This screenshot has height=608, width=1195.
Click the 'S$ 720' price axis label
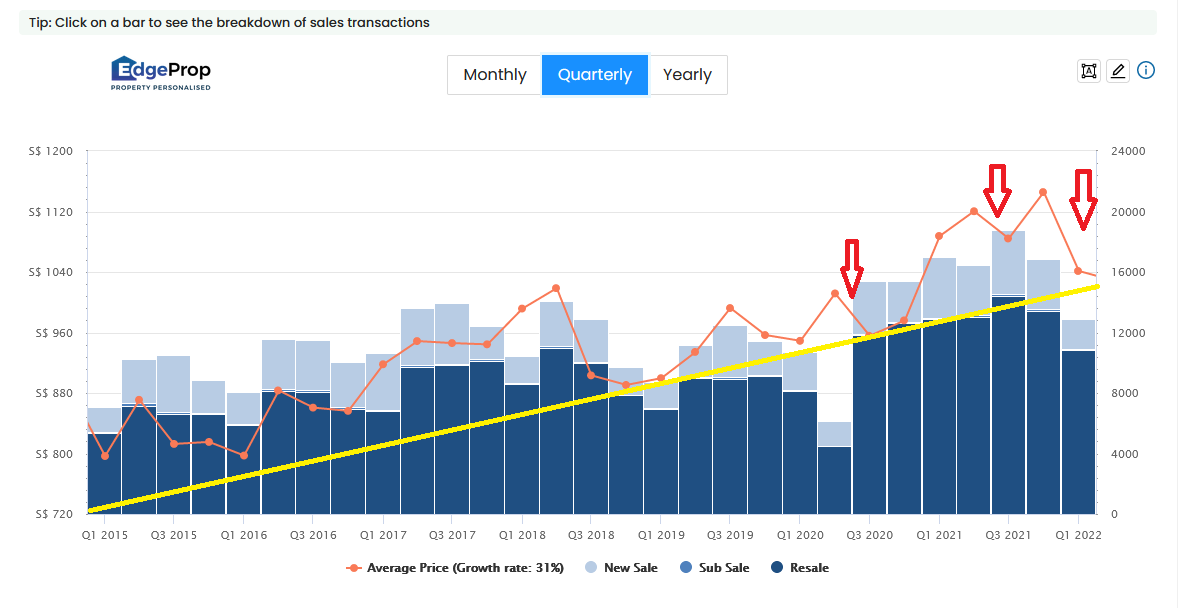54,514
